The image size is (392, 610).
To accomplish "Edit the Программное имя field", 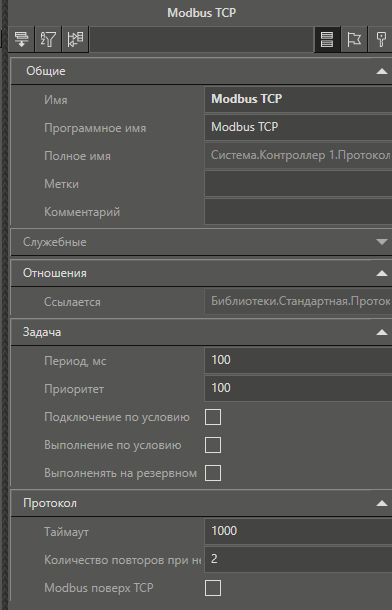I will pos(298,127).
